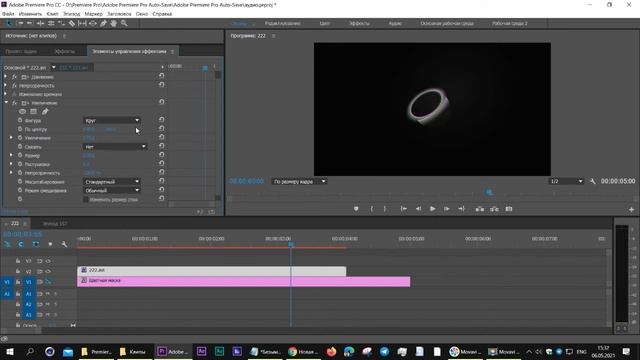Reset the Режим смешивания parameter
This screenshot has width=640, height=360.
(x=162, y=190)
